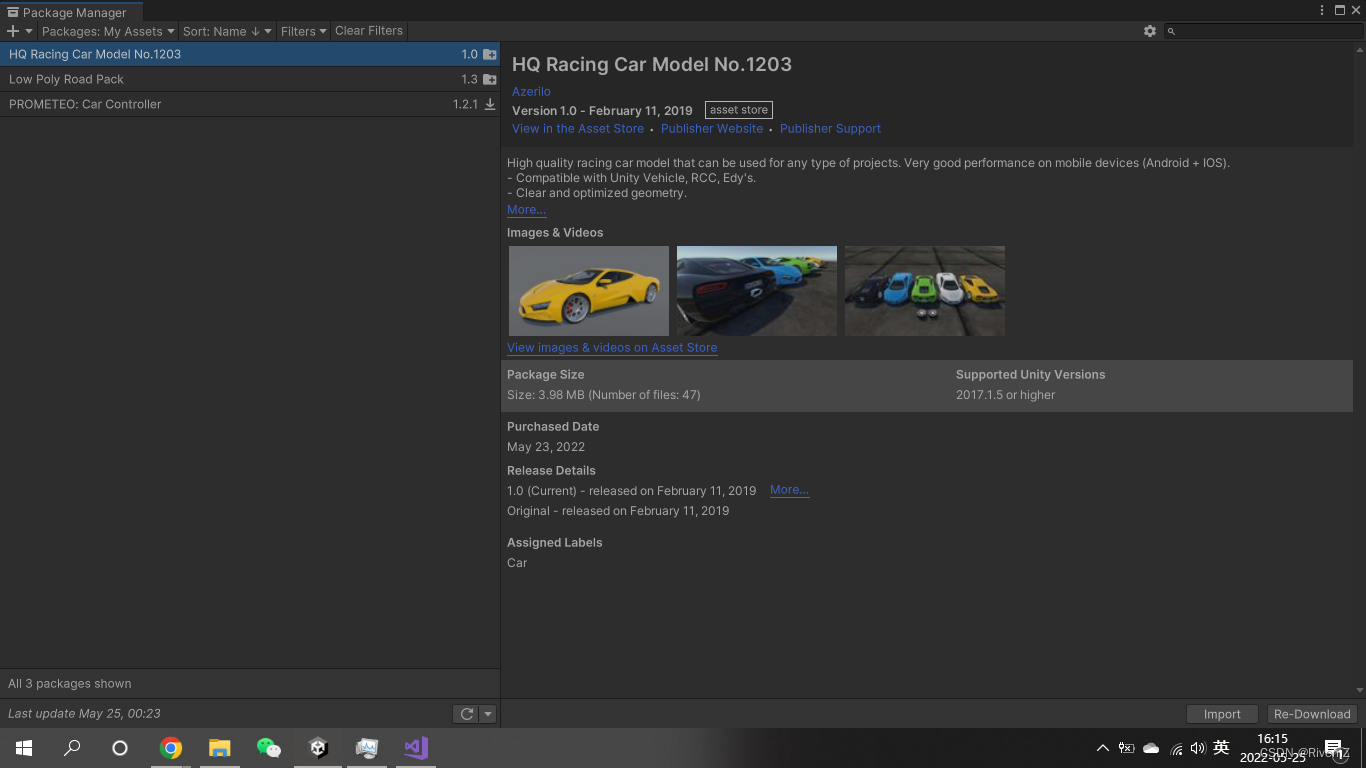Launch Unity Hub from the taskbar

tap(317, 747)
